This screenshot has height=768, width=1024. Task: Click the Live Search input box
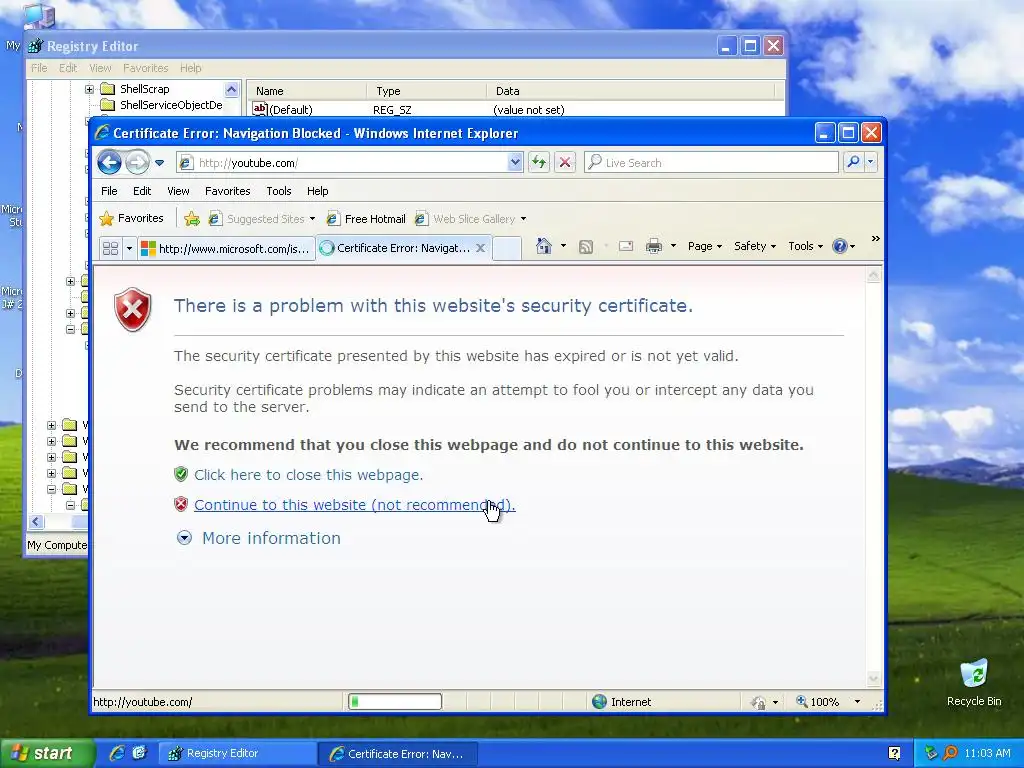tap(711, 163)
